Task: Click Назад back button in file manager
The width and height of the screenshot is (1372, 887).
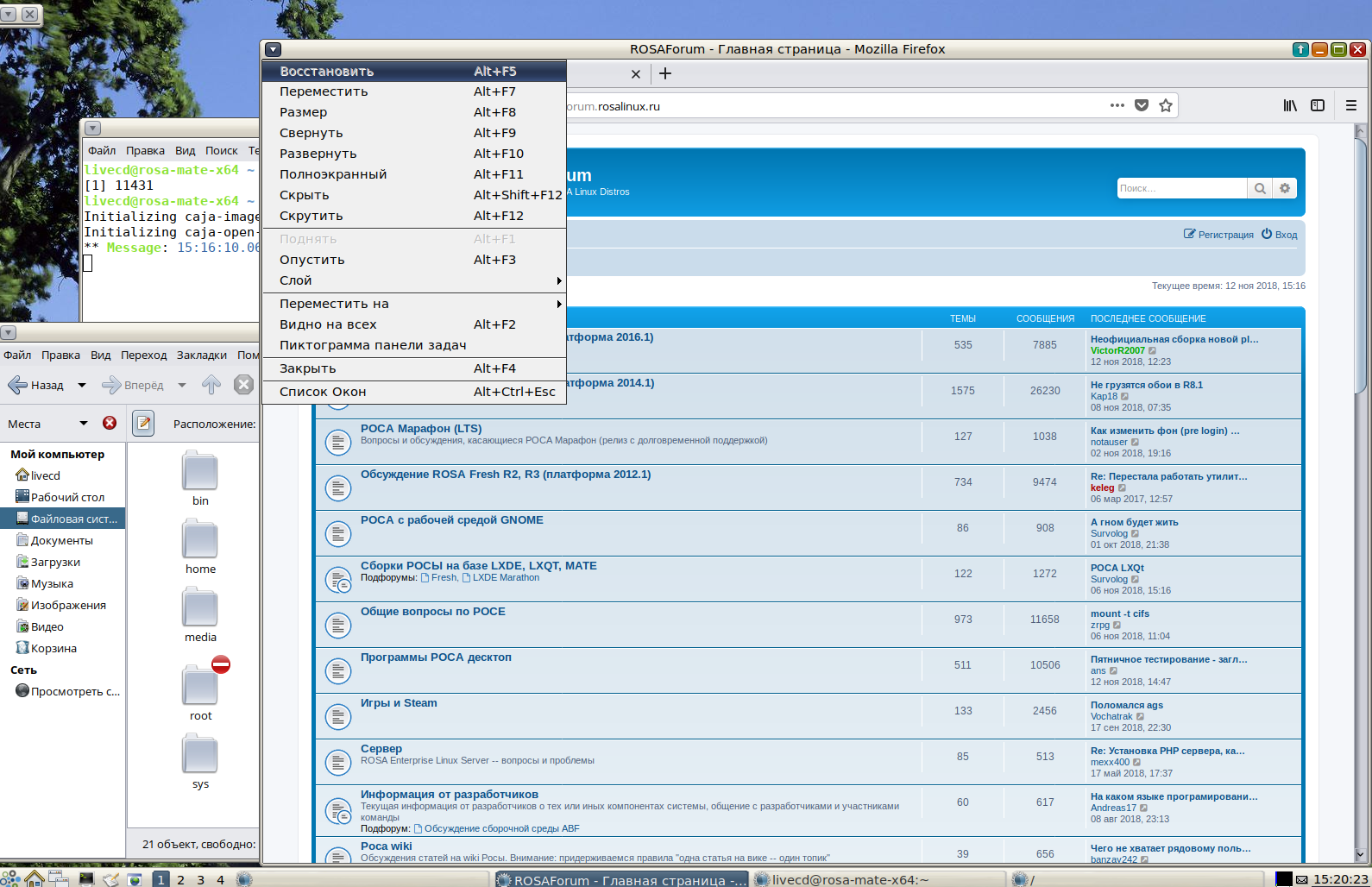Action: (x=35, y=386)
